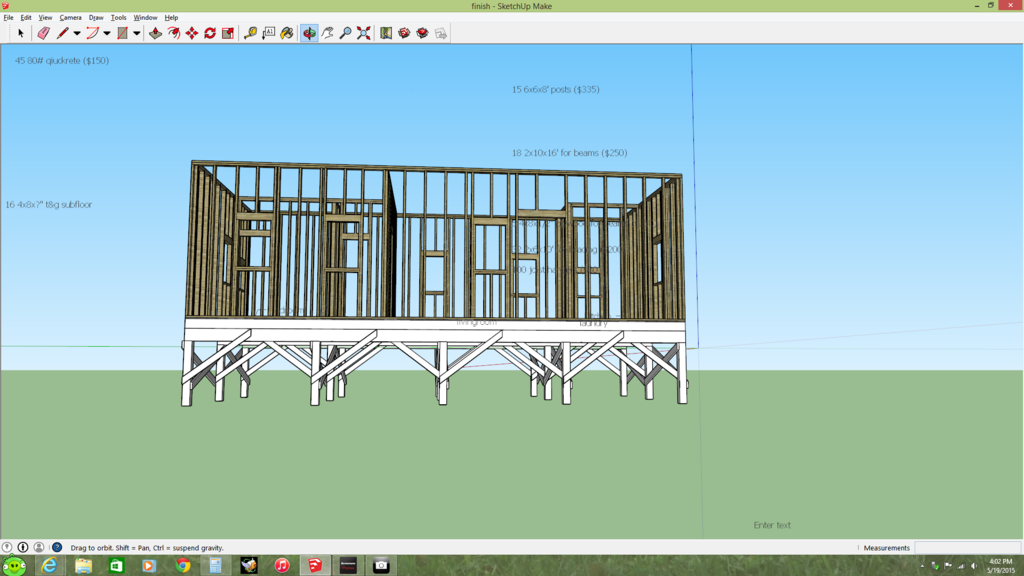Open File Explorer from the taskbar

(83, 566)
